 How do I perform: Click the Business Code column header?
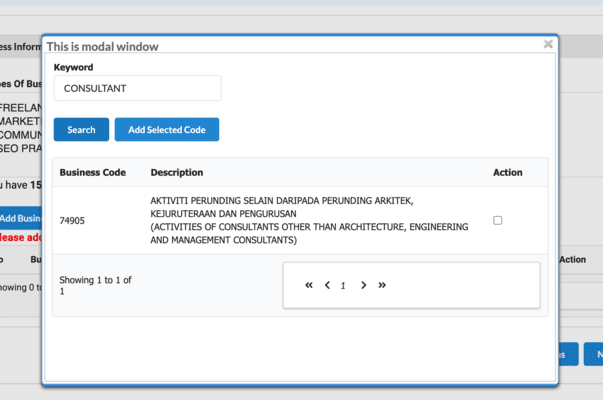click(93, 172)
